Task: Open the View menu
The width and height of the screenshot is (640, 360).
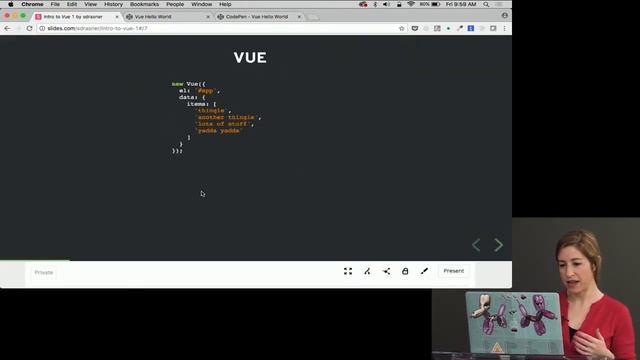Action: coord(91,4)
